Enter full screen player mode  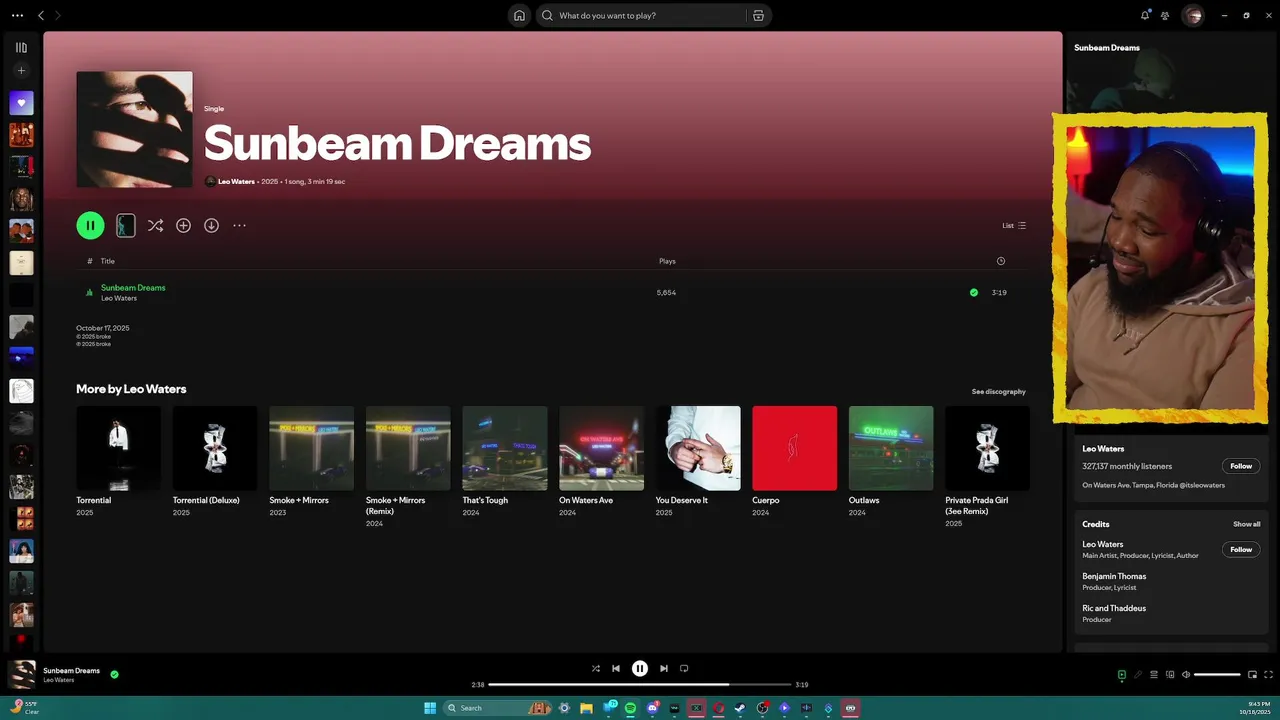(x=1268, y=675)
